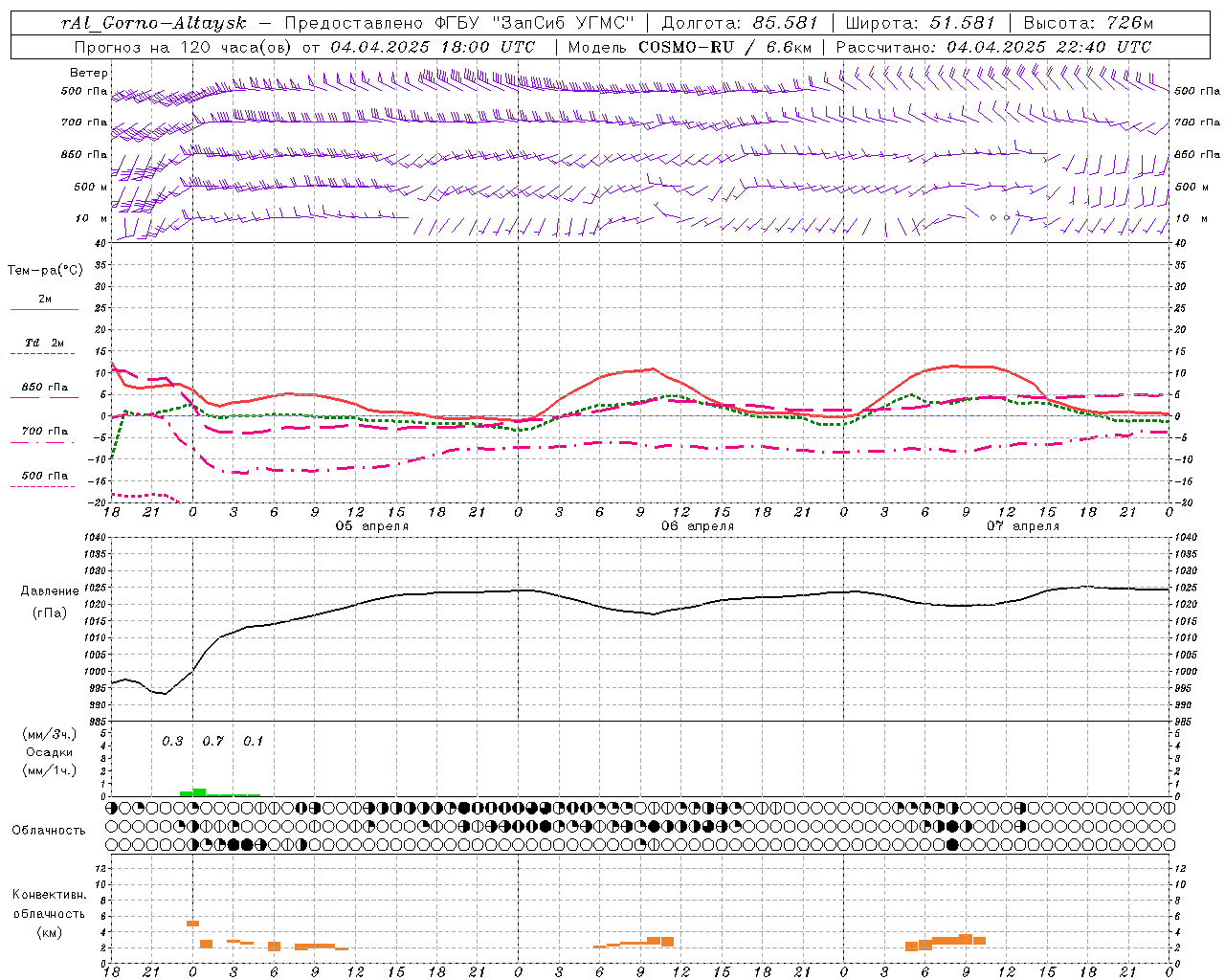Click the (км) unit of convective cloudiness
The width and height of the screenshot is (1225, 980).
click(49, 932)
